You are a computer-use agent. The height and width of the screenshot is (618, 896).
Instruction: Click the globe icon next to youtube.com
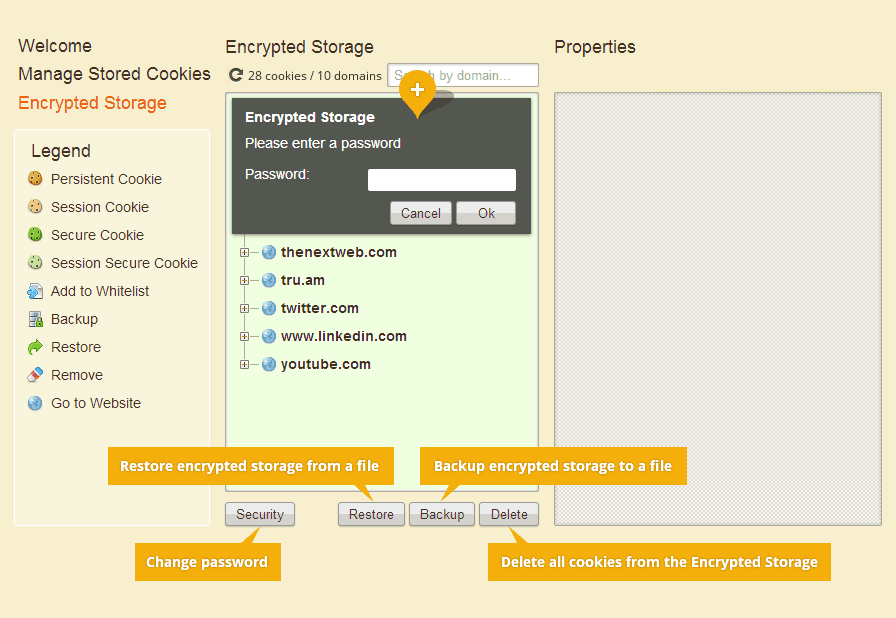(x=269, y=364)
